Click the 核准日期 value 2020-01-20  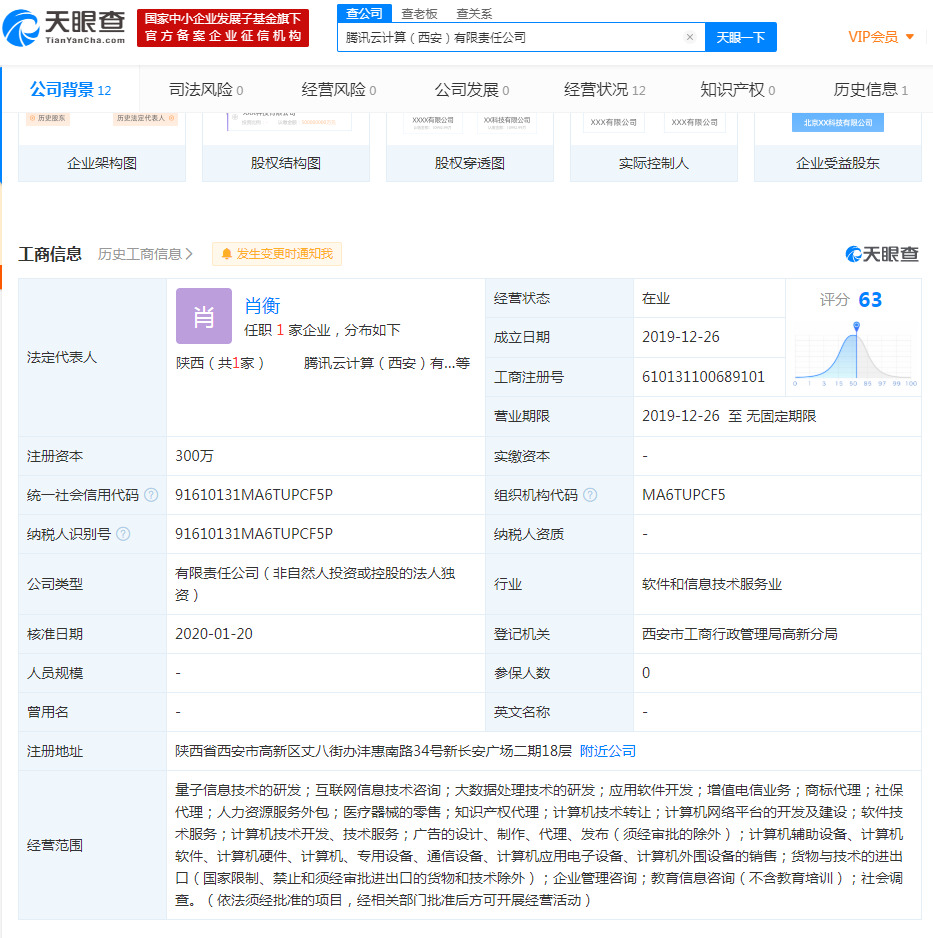pos(214,634)
